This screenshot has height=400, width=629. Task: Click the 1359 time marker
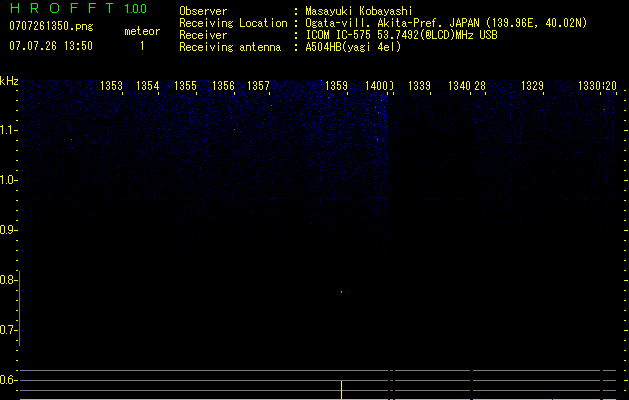coord(336,86)
